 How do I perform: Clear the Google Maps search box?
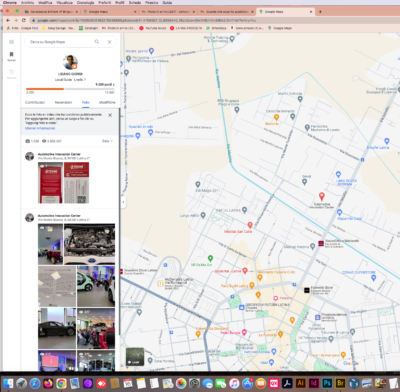(109, 42)
